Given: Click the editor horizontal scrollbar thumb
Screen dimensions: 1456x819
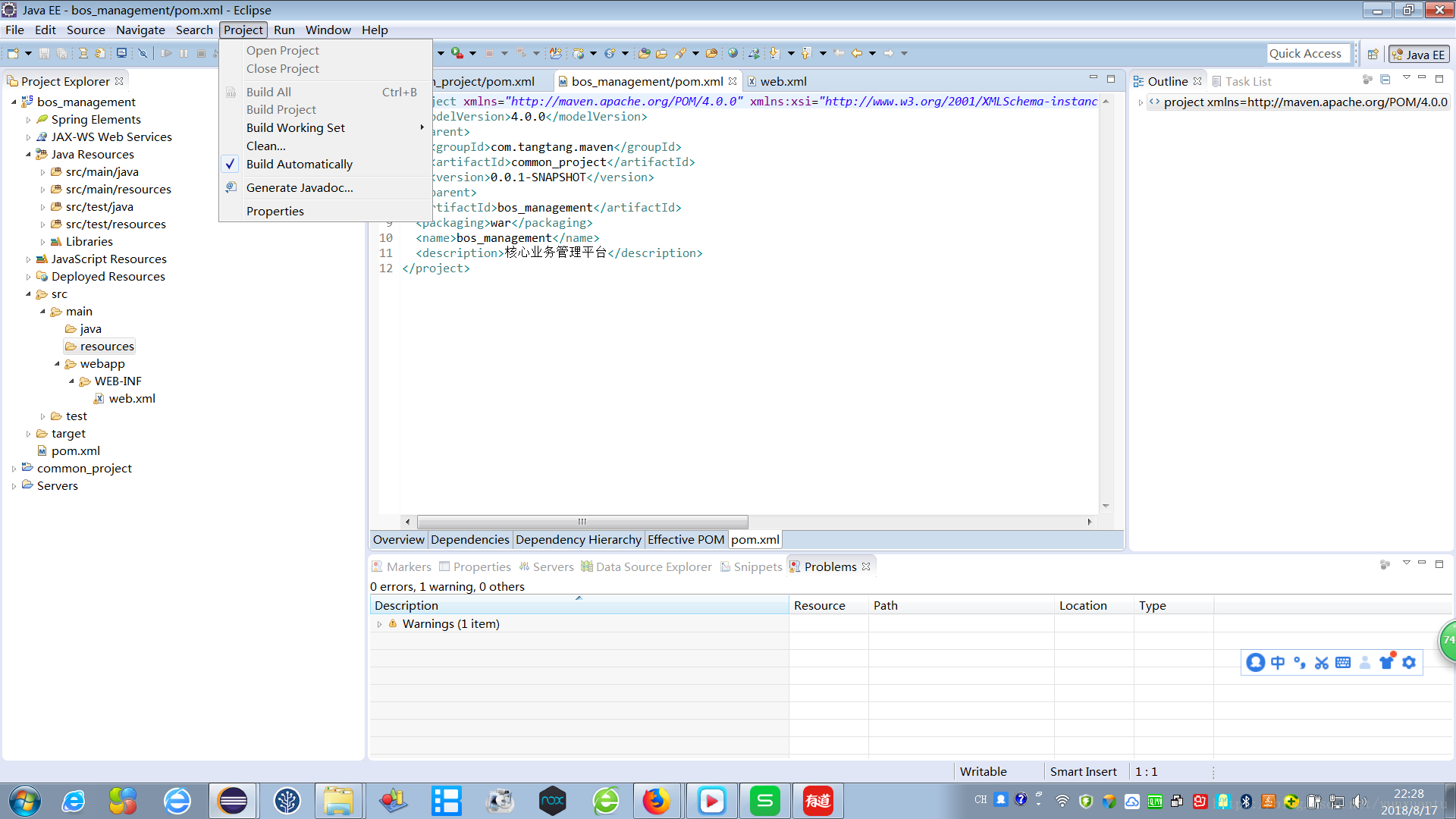Looking at the screenshot, I should pyautogui.click(x=582, y=522).
